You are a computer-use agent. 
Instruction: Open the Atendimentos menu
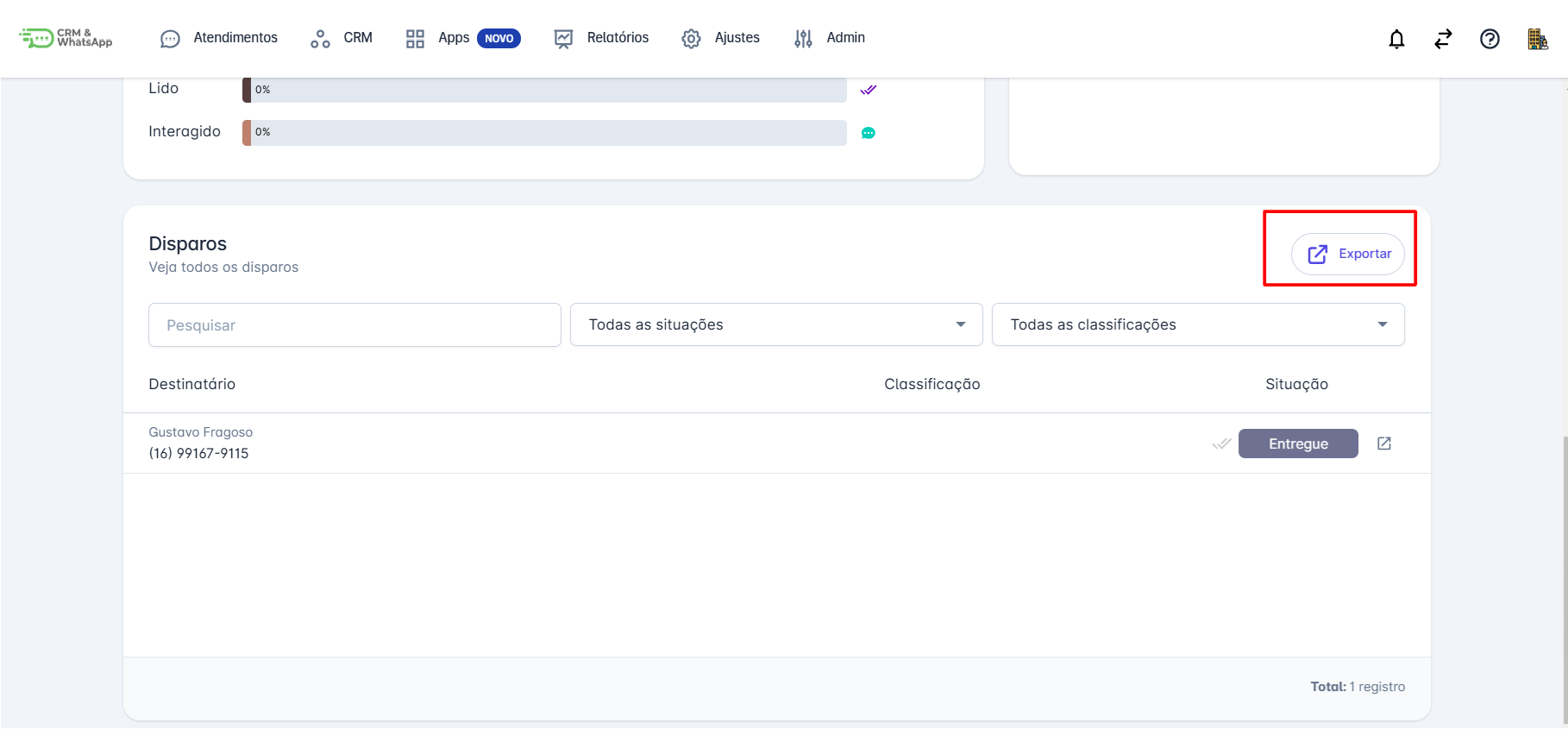[219, 38]
